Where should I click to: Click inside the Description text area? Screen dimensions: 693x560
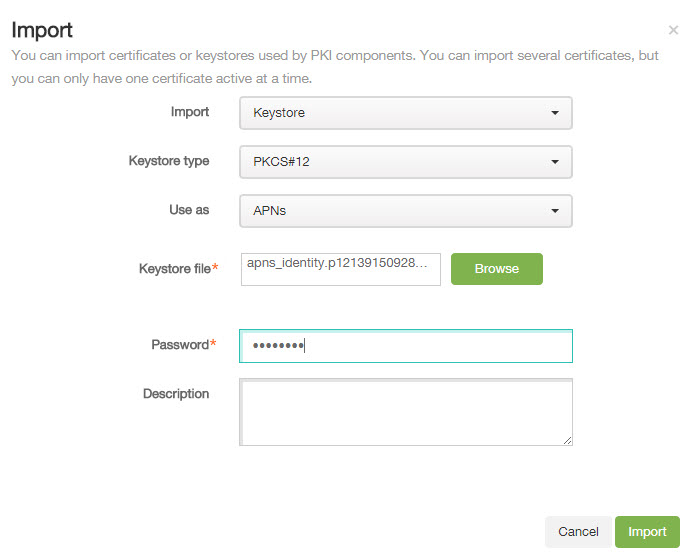point(406,412)
